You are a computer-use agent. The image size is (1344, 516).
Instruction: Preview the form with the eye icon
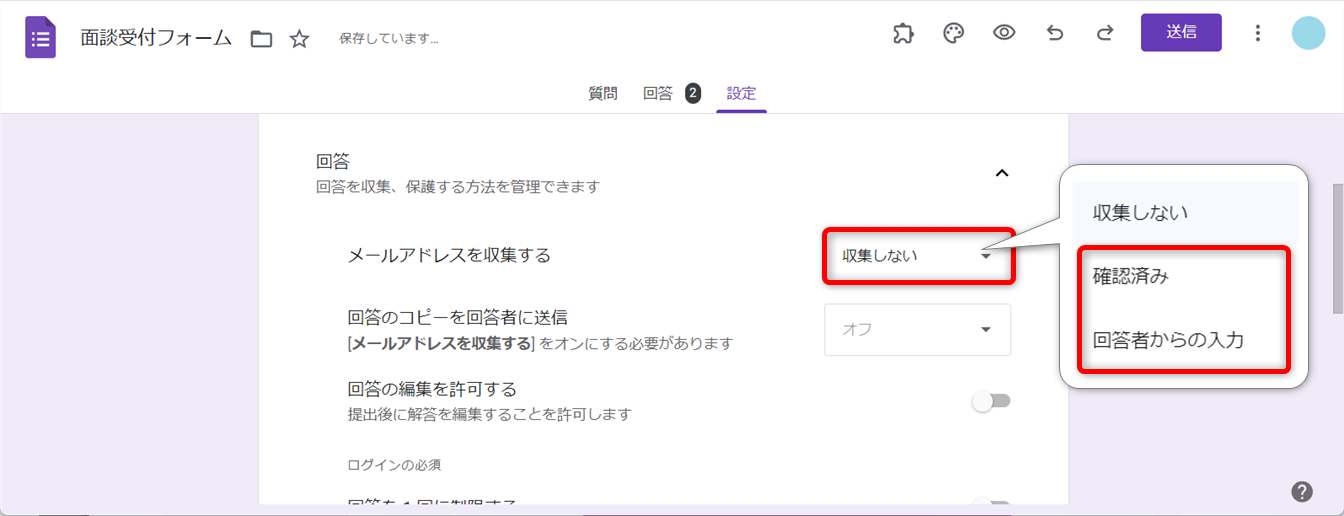(1004, 33)
